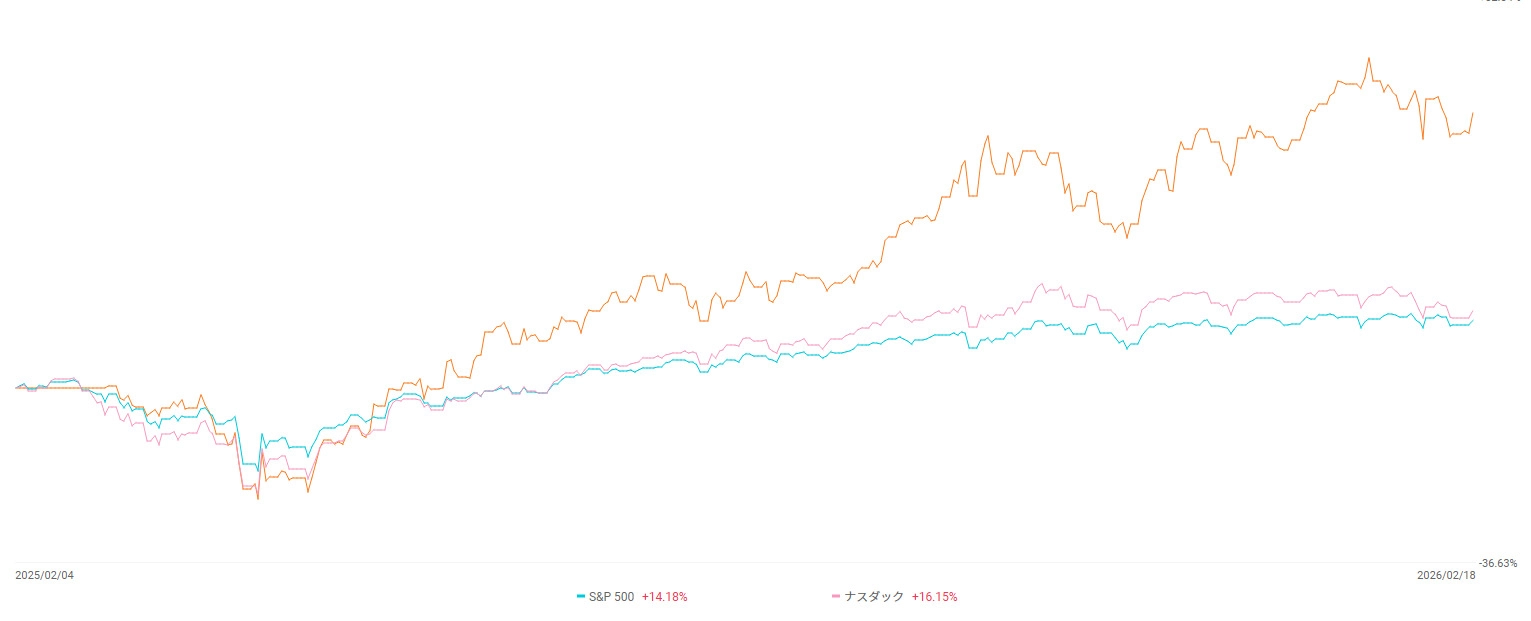Click the +14.18% return value
Image resolution: width=1531 pixels, height=621 pixels.
[664, 597]
